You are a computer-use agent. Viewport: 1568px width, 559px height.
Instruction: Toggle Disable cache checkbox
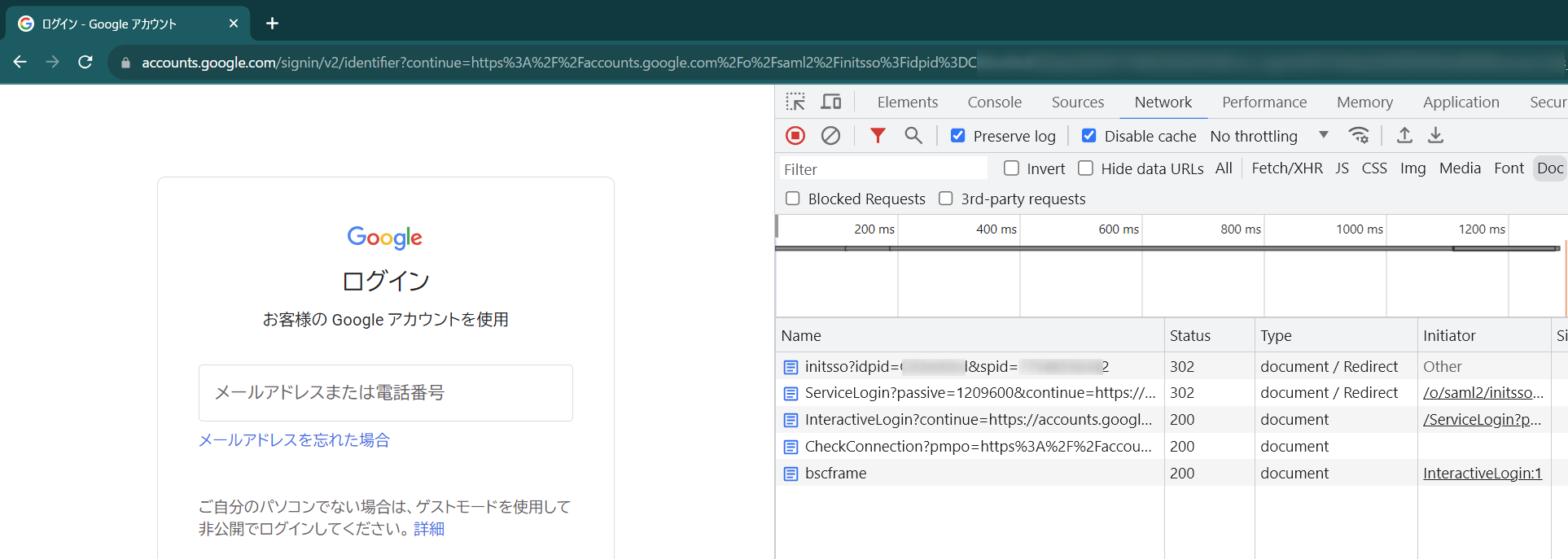(x=1088, y=136)
